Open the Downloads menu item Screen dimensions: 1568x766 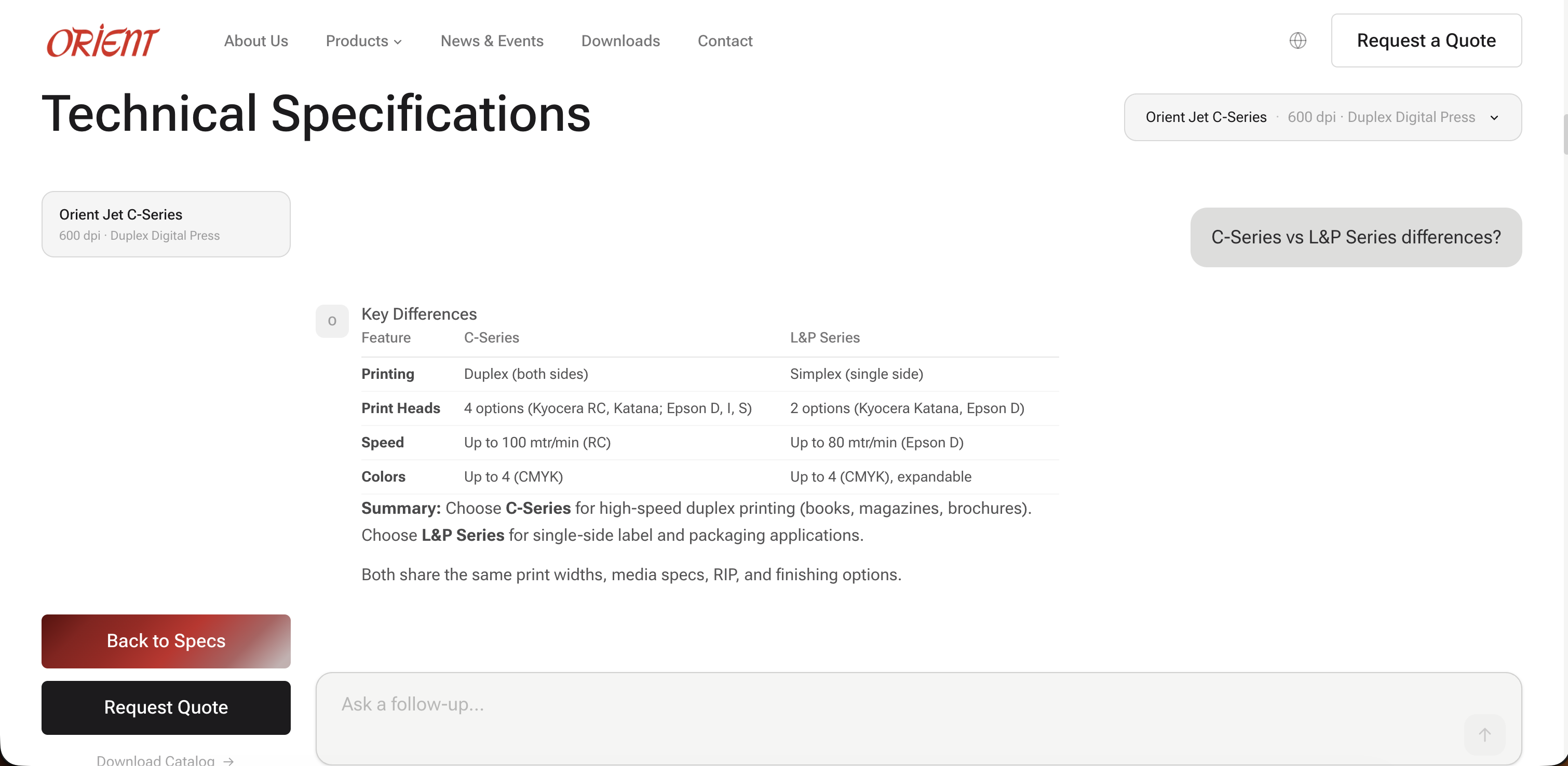point(619,41)
